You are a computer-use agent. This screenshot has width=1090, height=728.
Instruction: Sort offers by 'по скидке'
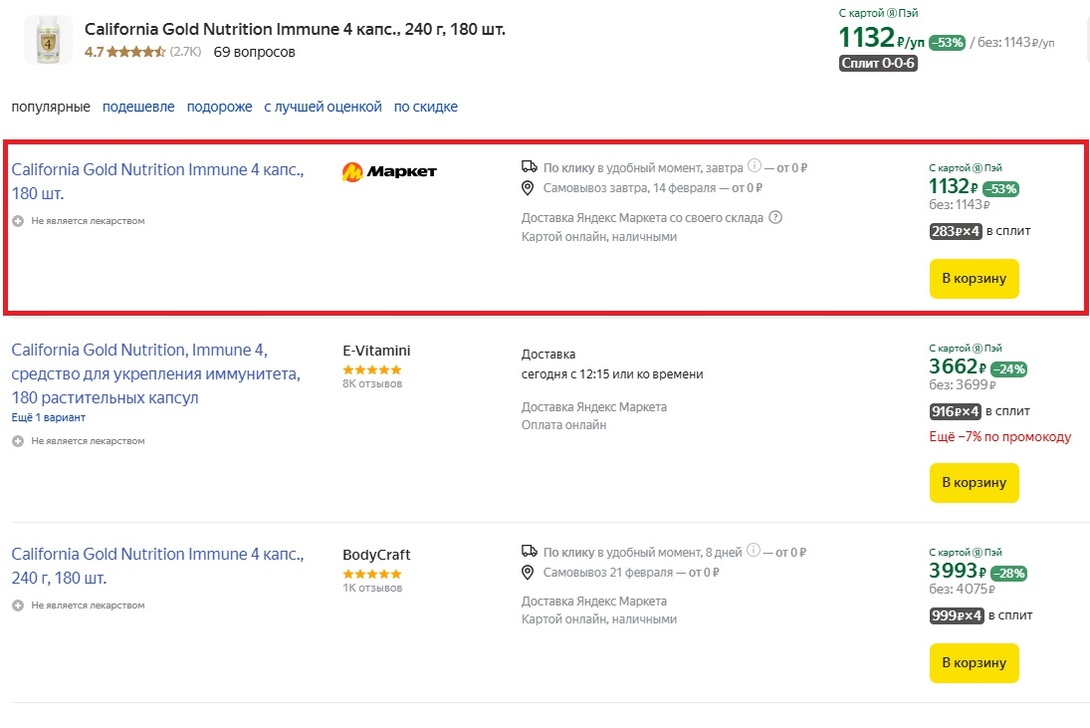click(426, 107)
